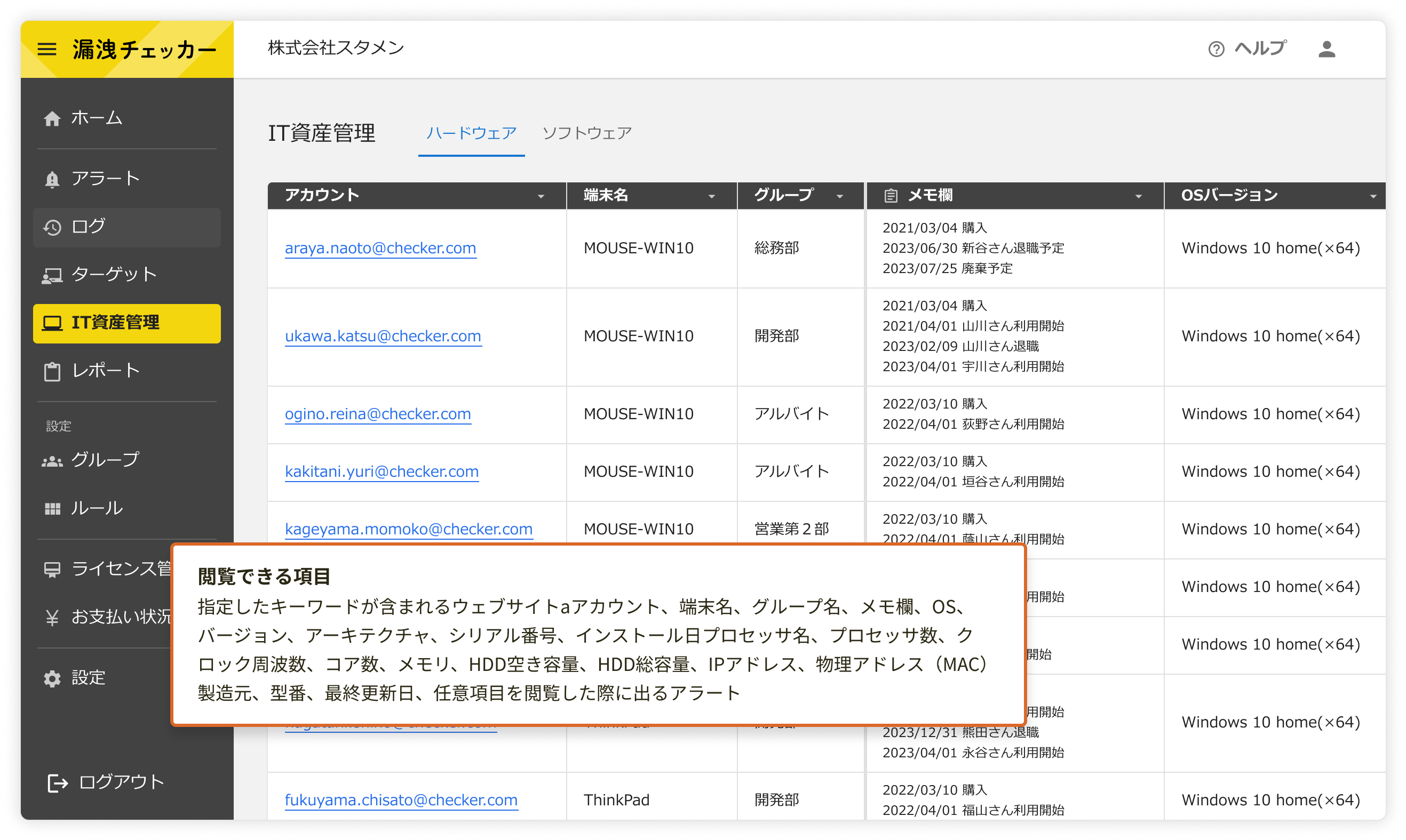Click the IT資産管理 laptop icon
The height and width of the screenshot is (840, 1406).
[x=52, y=323]
